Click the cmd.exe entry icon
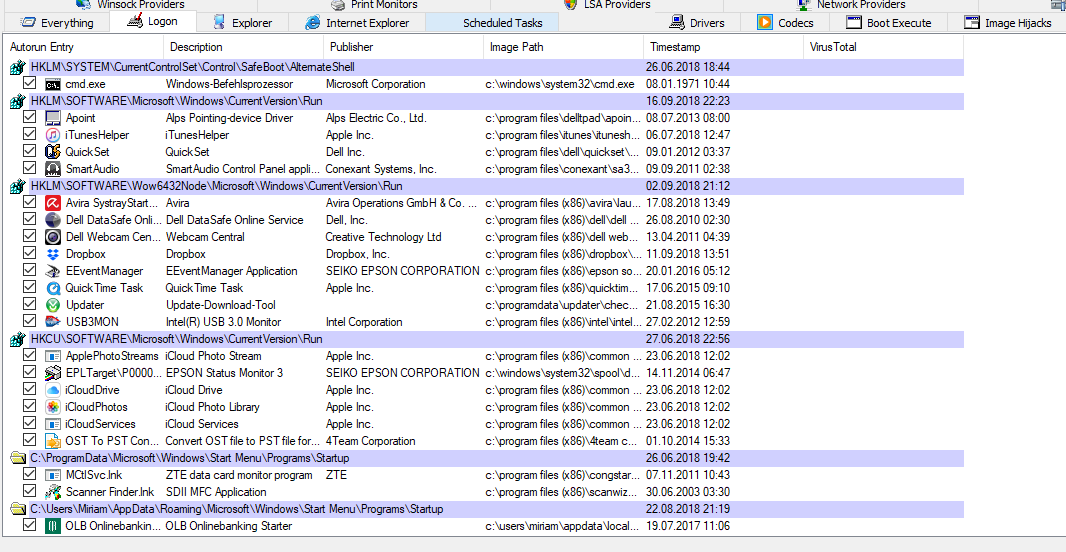The width and height of the screenshot is (1066, 552). (52, 84)
